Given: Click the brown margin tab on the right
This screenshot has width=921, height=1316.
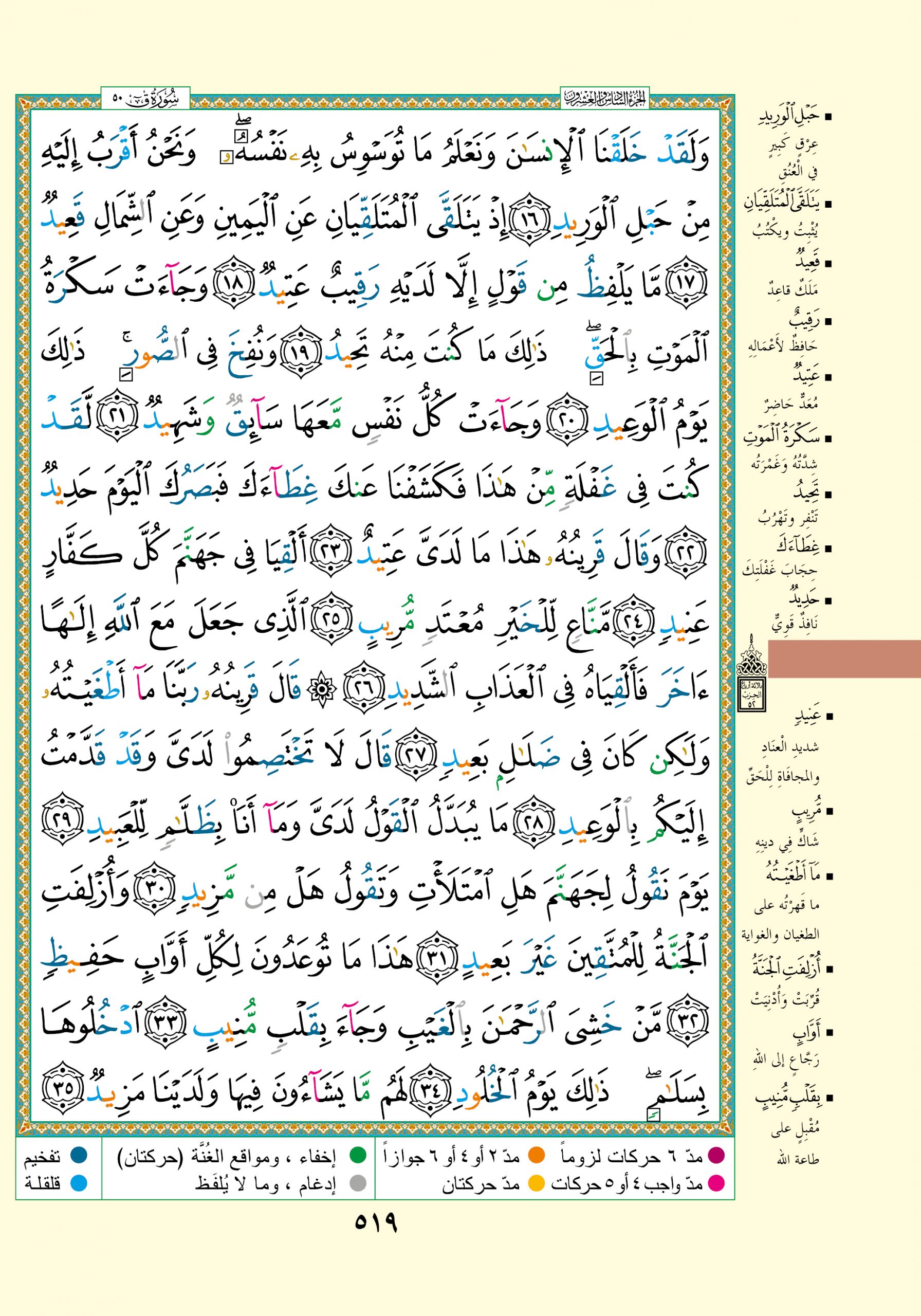Looking at the screenshot, I should pos(843,659).
